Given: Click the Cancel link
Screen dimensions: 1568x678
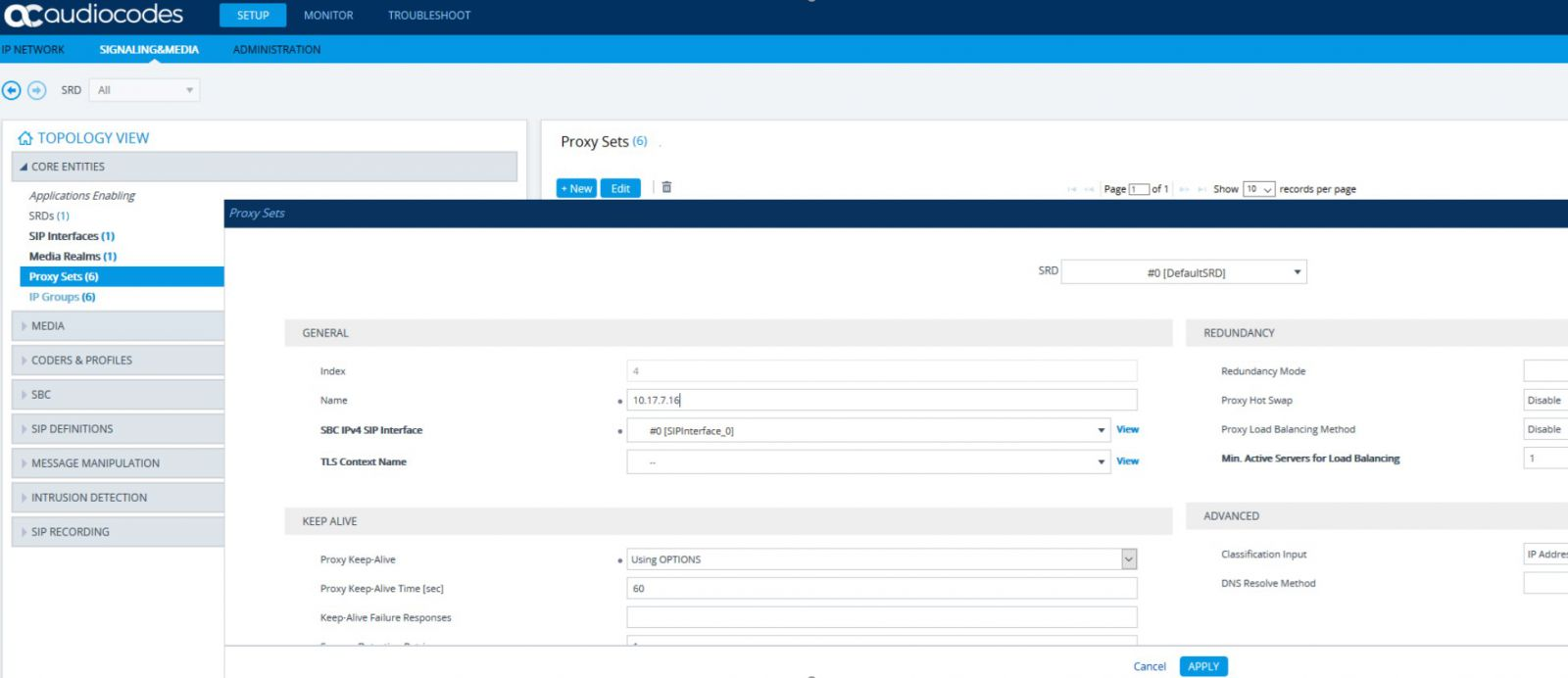Looking at the screenshot, I should click(1150, 666).
